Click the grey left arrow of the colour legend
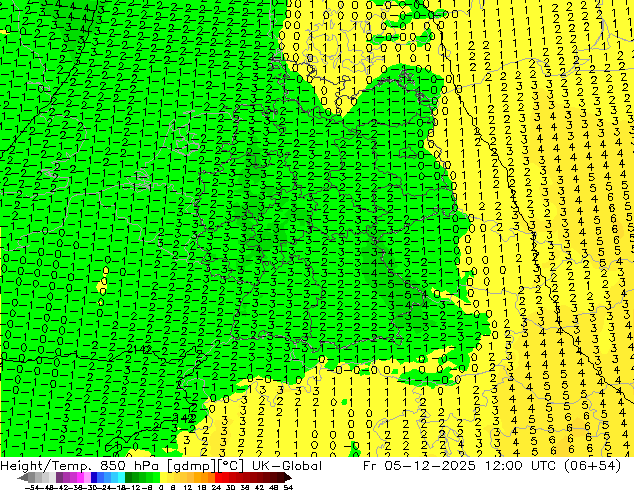Viewport: 634px width, 490px height. [x=22, y=478]
